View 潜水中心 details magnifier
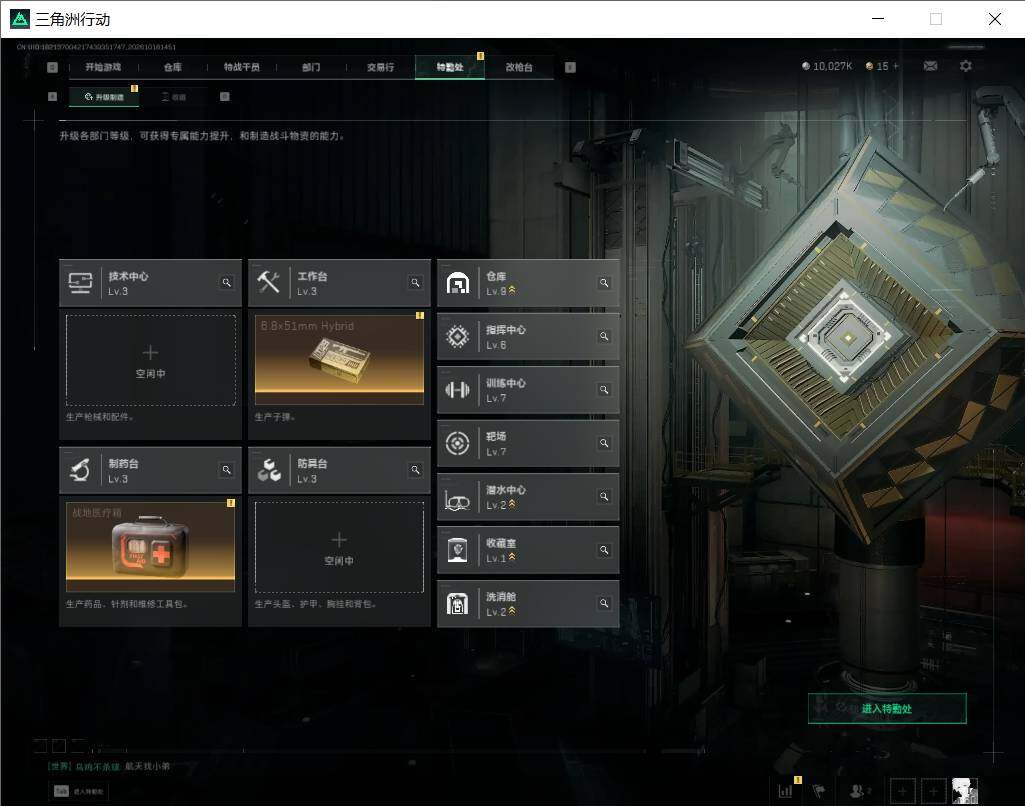The image size is (1025, 806). pyautogui.click(x=604, y=497)
